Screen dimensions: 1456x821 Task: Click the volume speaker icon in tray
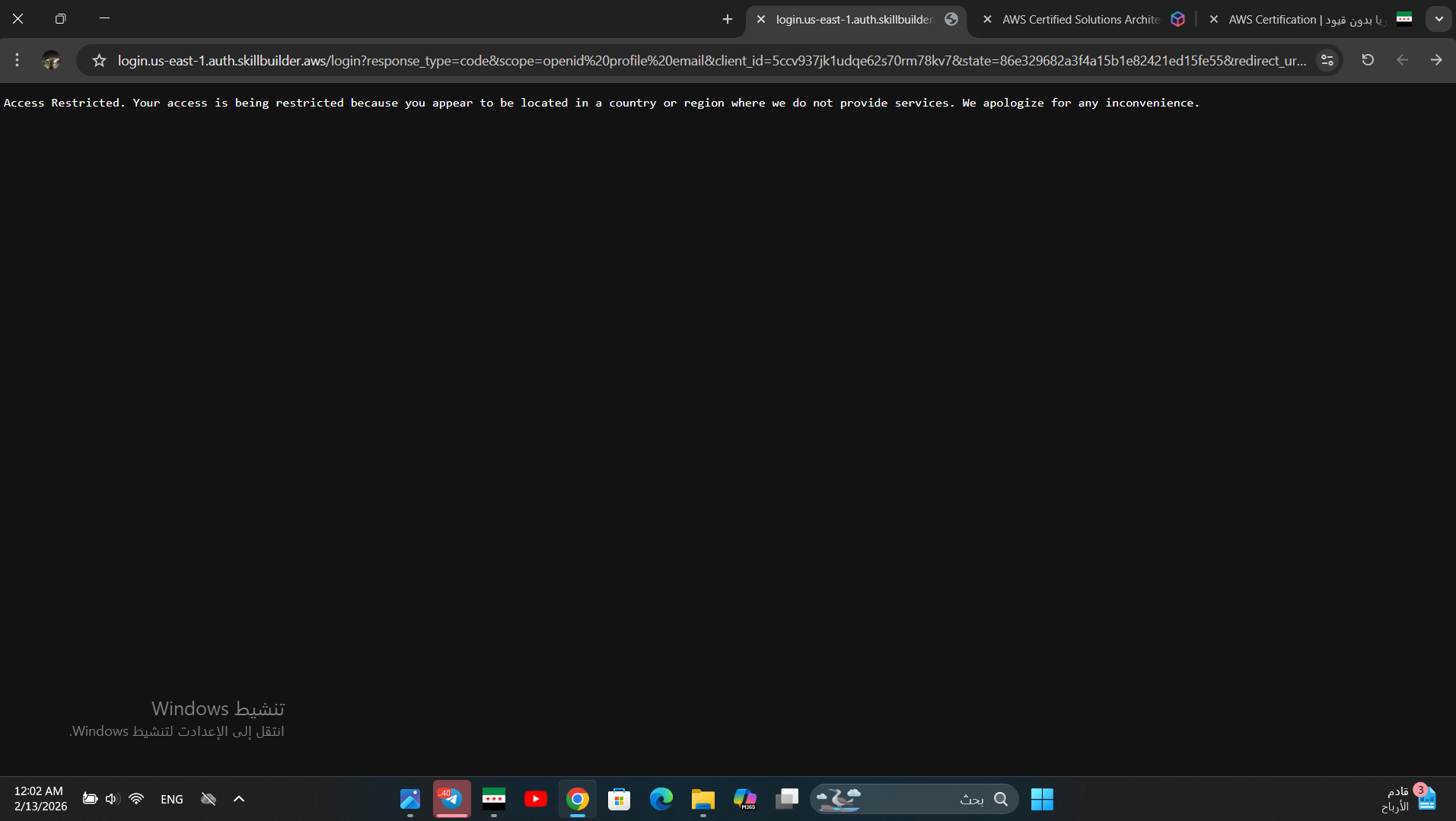[x=113, y=799]
